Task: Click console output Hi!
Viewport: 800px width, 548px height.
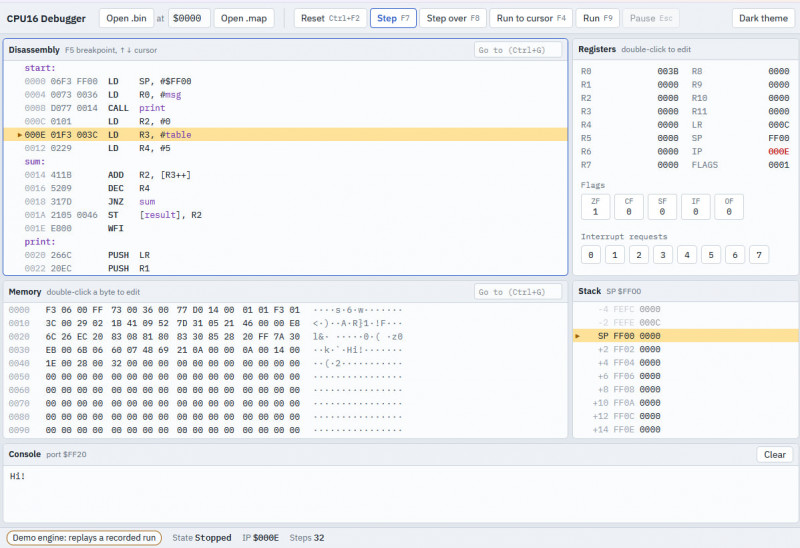Action: coord(17,476)
